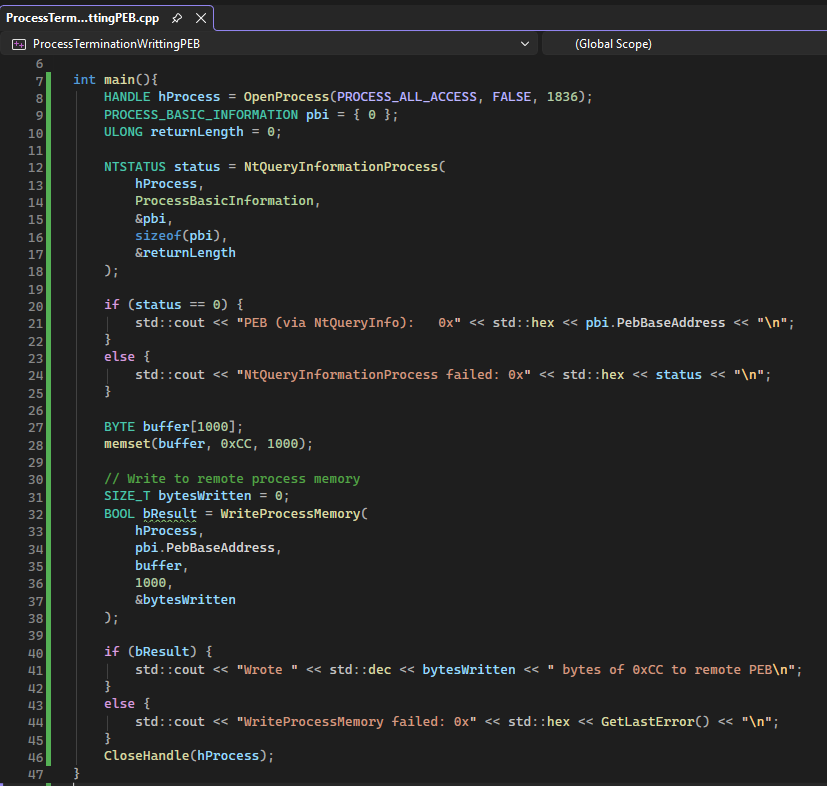Click the process ID 1836
The height and width of the screenshot is (786, 827).
[562, 97]
